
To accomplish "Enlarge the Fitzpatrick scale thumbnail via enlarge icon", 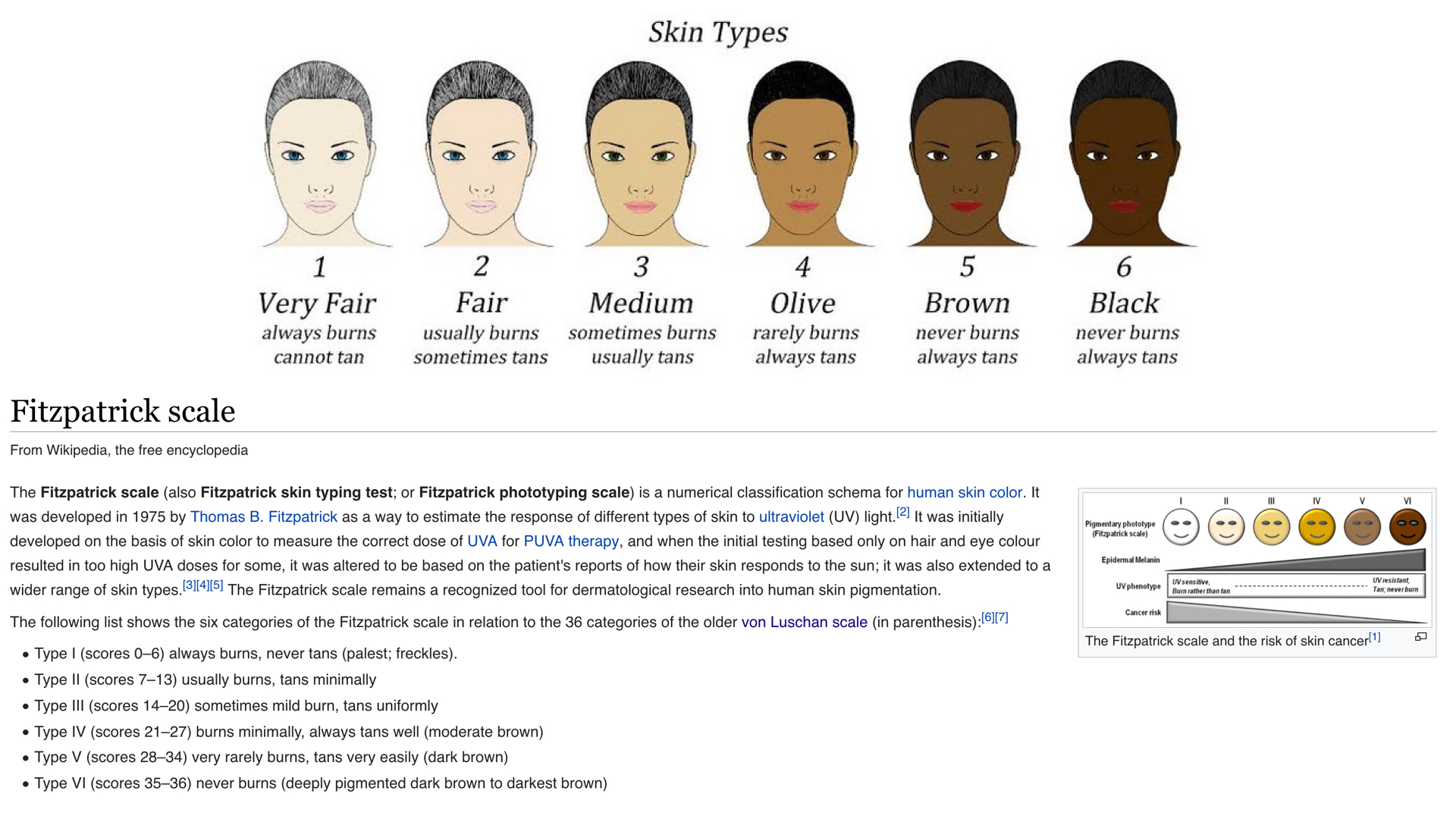I will pyautogui.click(x=1420, y=637).
